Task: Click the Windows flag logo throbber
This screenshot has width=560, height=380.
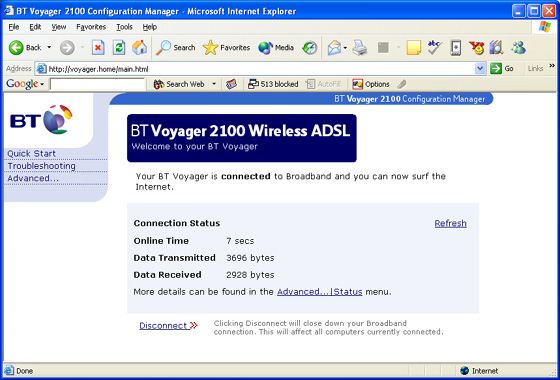Action: coord(545,26)
